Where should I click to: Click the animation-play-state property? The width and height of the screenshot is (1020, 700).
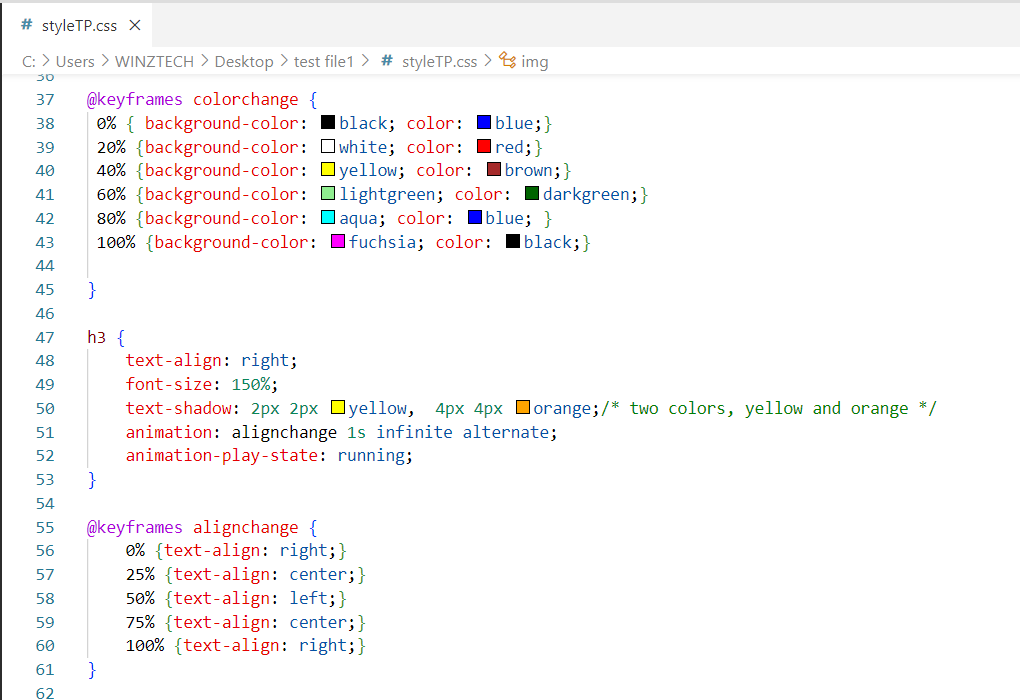222,455
